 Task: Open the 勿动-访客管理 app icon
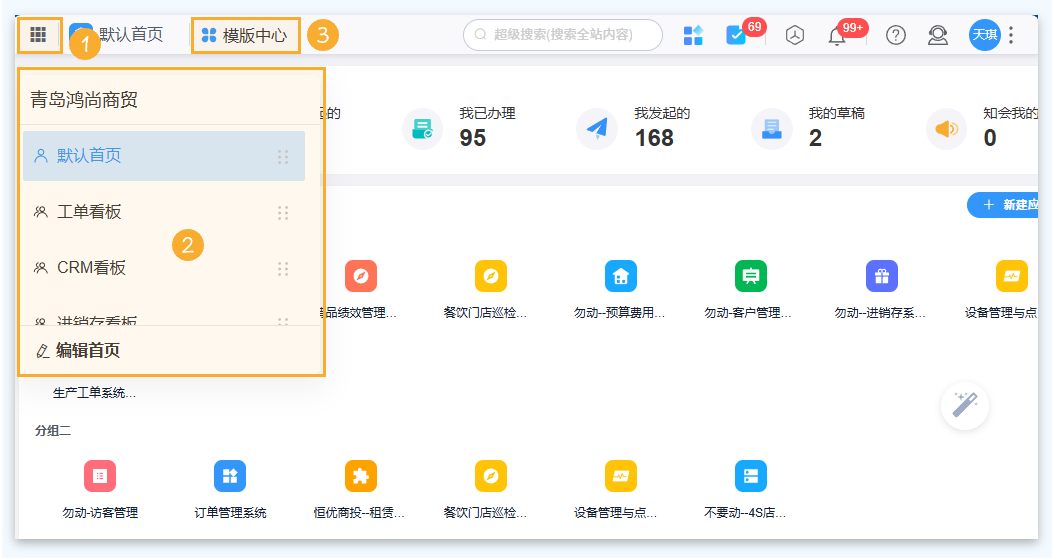pos(100,476)
